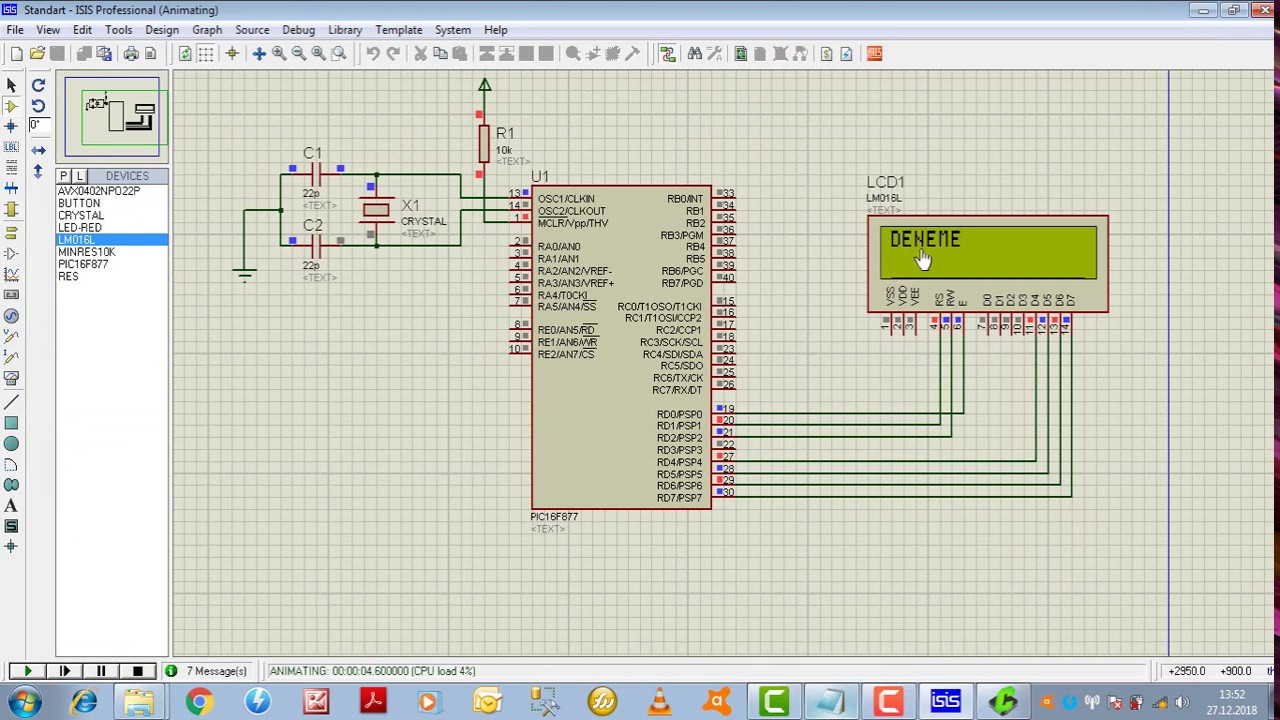Select MINRES10K in devices list

pos(87,252)
